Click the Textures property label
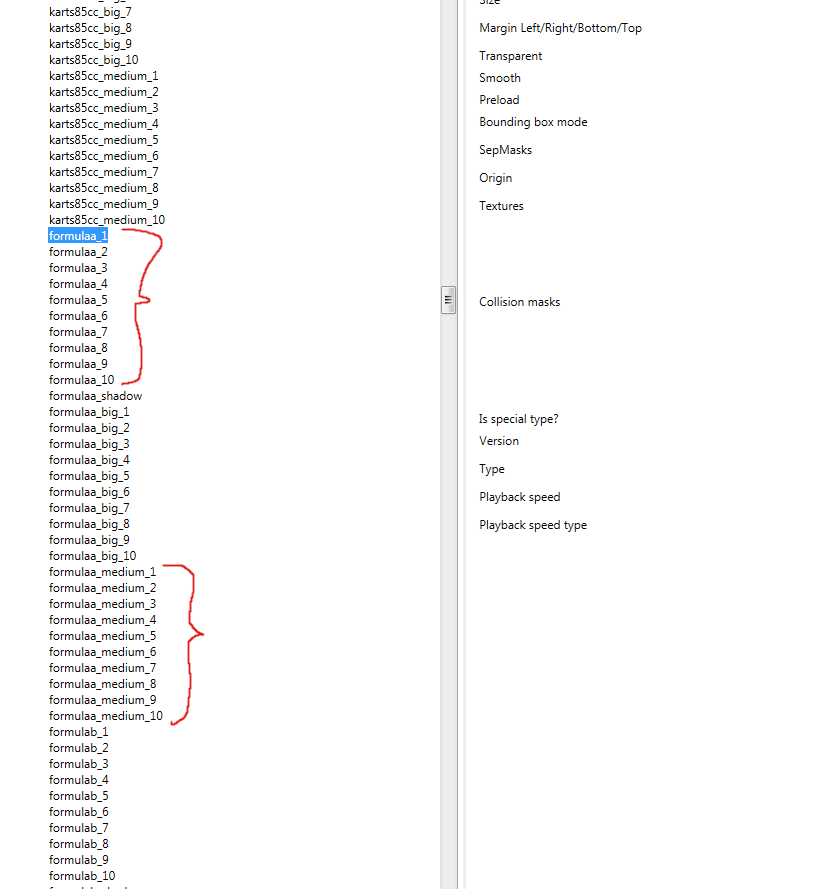 click(x=501, y=206)
